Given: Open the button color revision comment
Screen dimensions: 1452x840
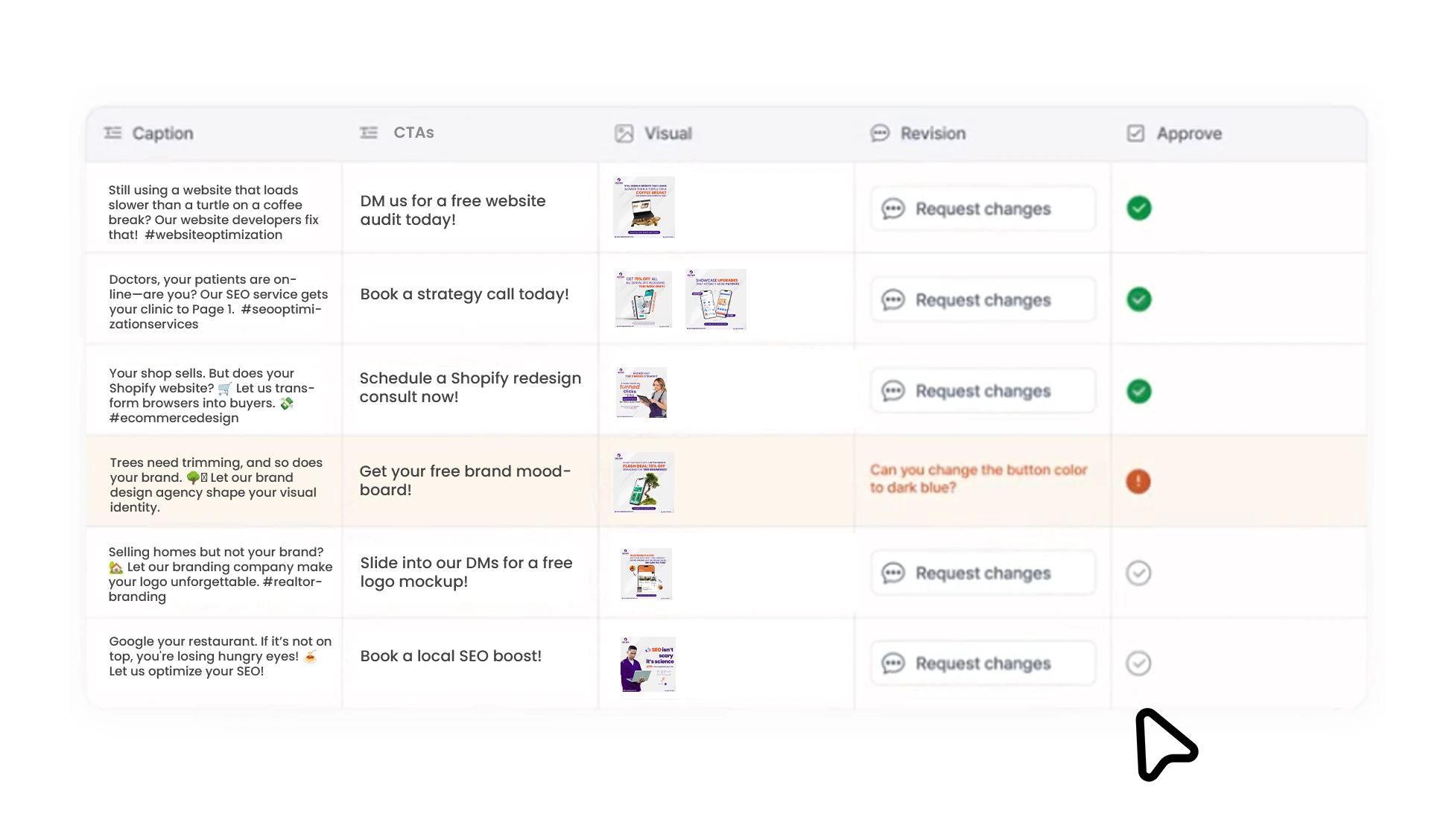Looking at the screenshot, I should (978, 479).
